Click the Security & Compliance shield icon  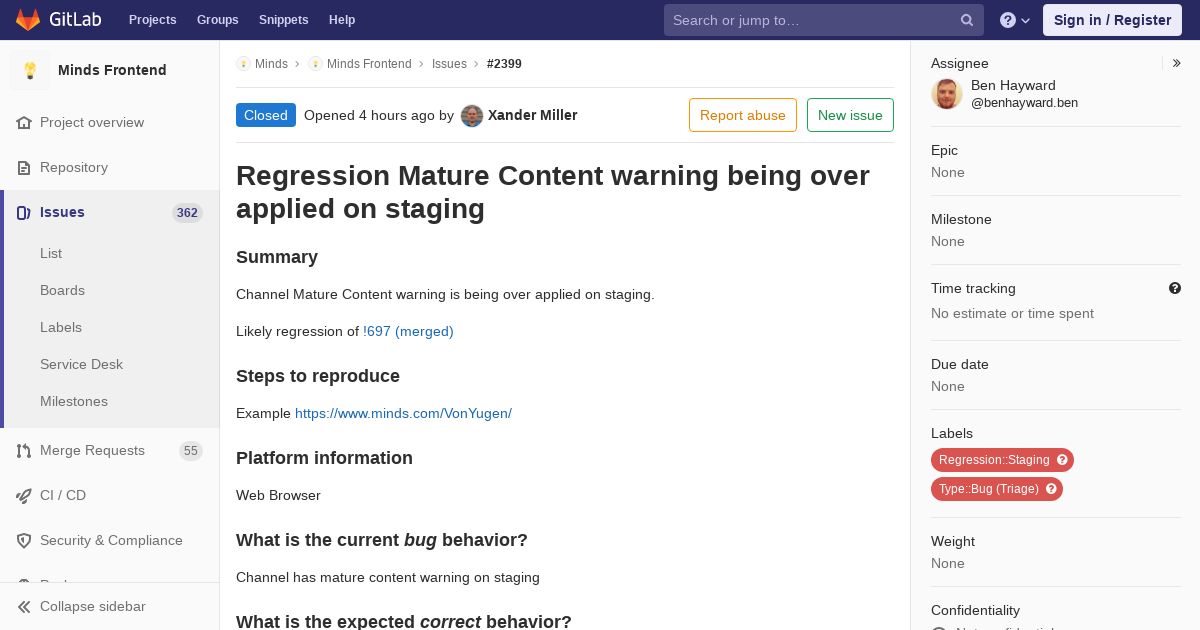[24, 540]
